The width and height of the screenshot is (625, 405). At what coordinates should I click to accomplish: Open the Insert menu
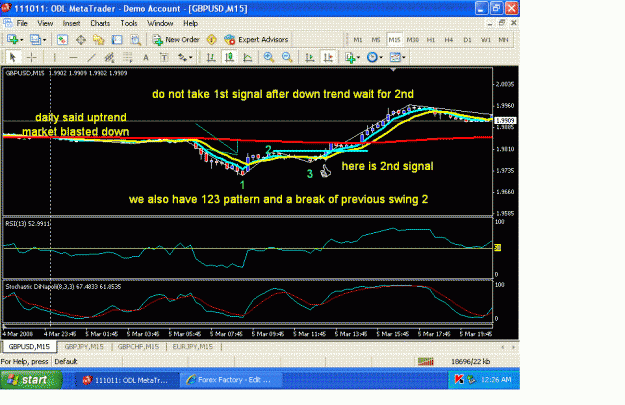coord(71,23)
